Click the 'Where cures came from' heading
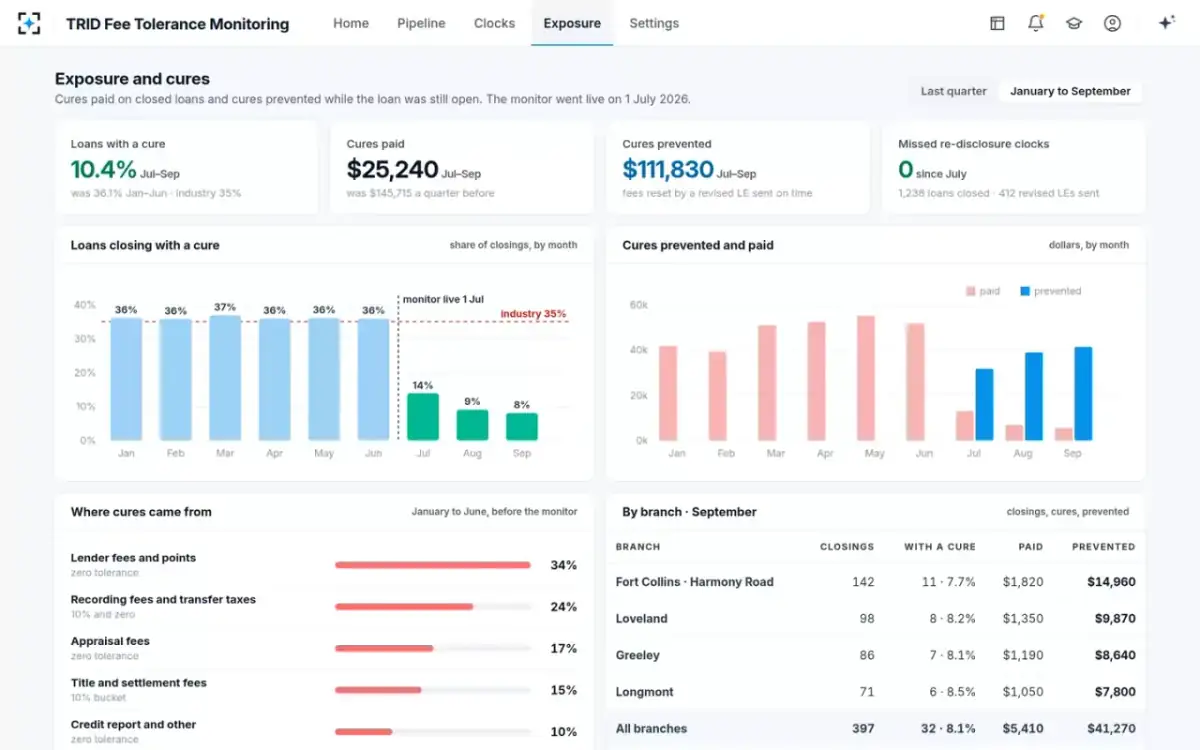 click(x=141, y=512)
